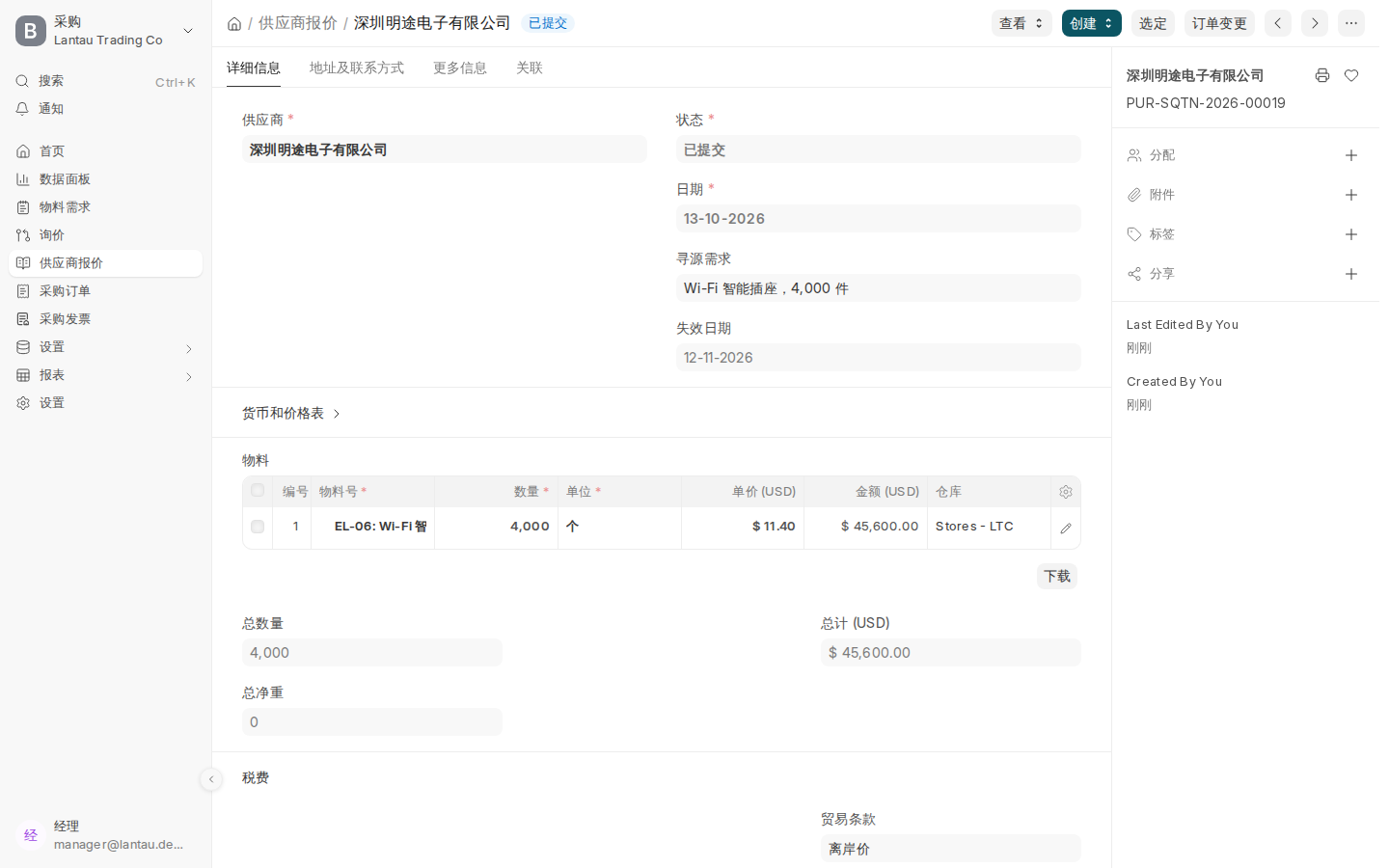Image resolution: width=1389 pixels, height=868 pixels.
Task: Open 采购发票 in the sidebar
Action: [x=106, y=319]
